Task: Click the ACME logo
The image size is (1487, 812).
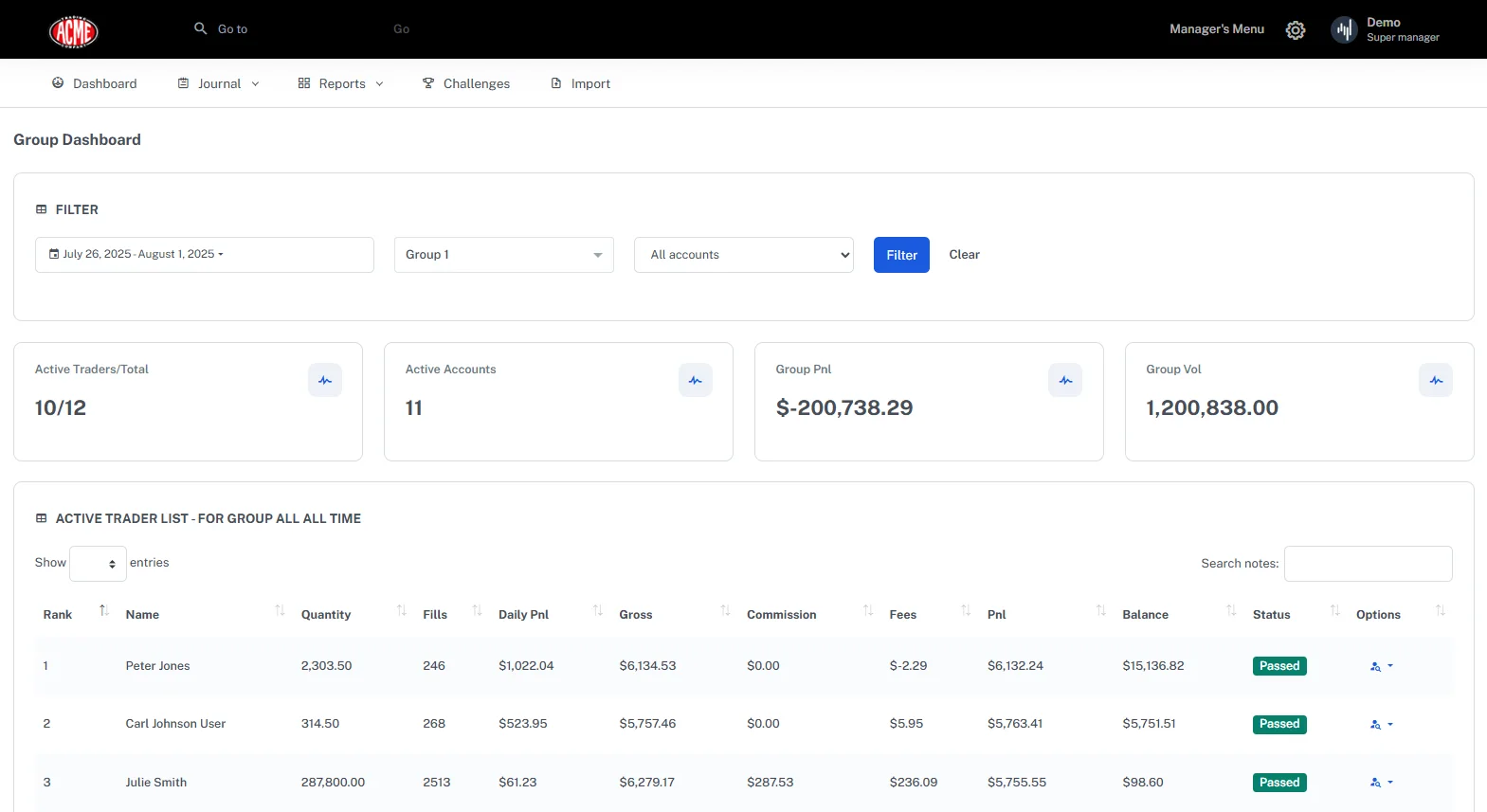Action: click(x=73, y=31)
